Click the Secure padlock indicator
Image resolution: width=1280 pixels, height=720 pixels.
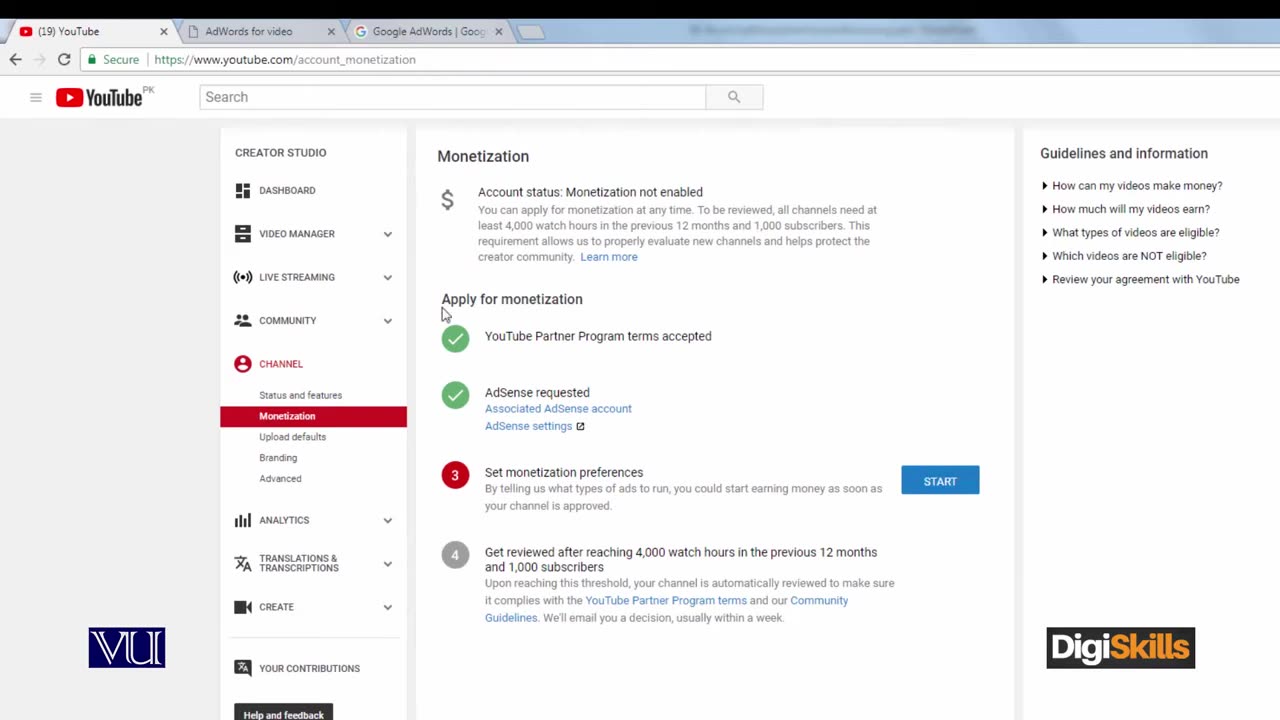[113, 60]
